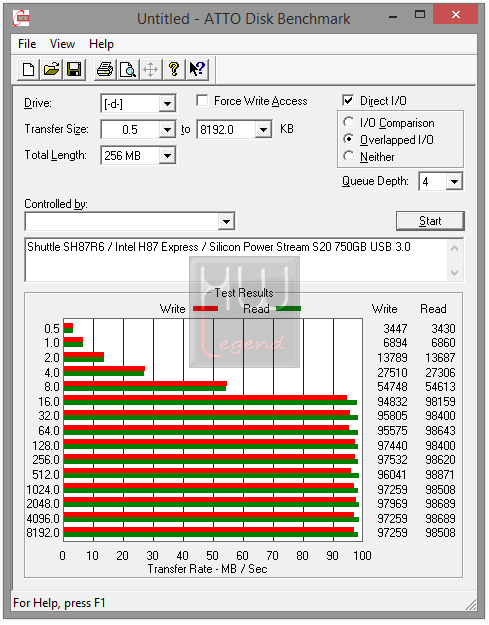The image size is (489, 625).
Task: Select the Overlapped I/O radio button
Action: click(348, 139)
